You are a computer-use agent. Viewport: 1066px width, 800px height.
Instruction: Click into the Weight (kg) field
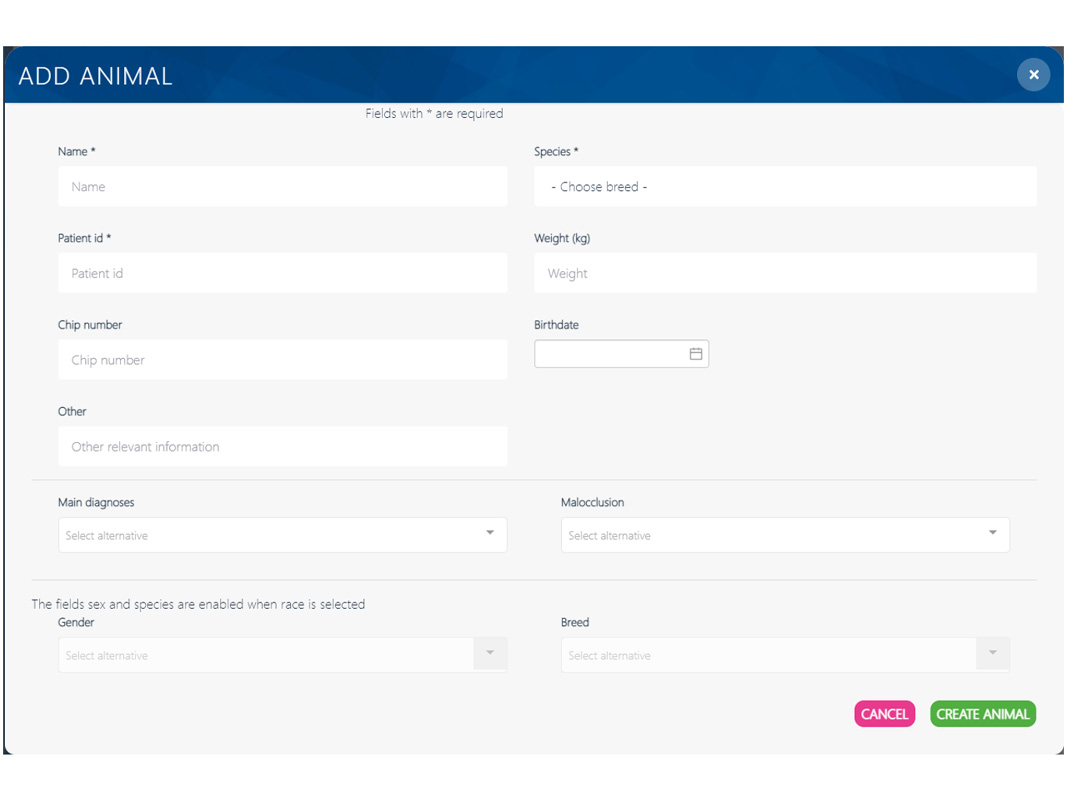785,273
